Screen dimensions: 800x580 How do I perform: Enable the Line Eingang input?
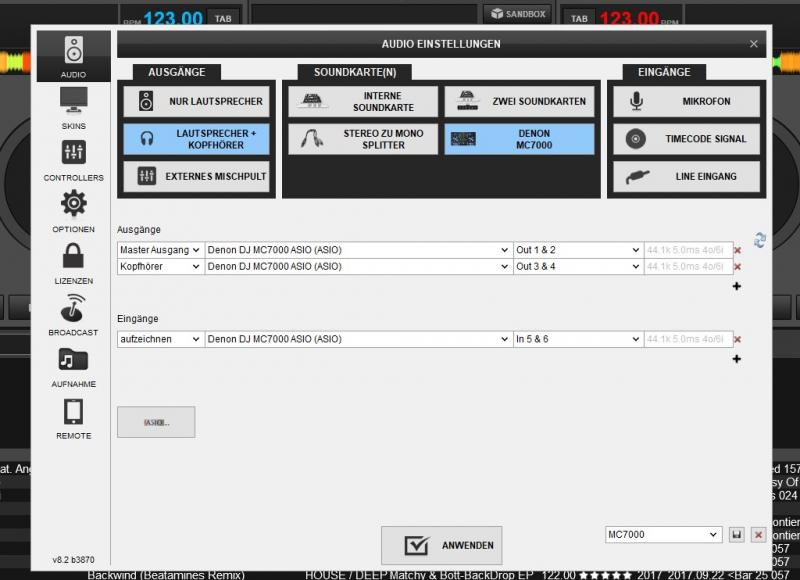click(x=686, y=176)
